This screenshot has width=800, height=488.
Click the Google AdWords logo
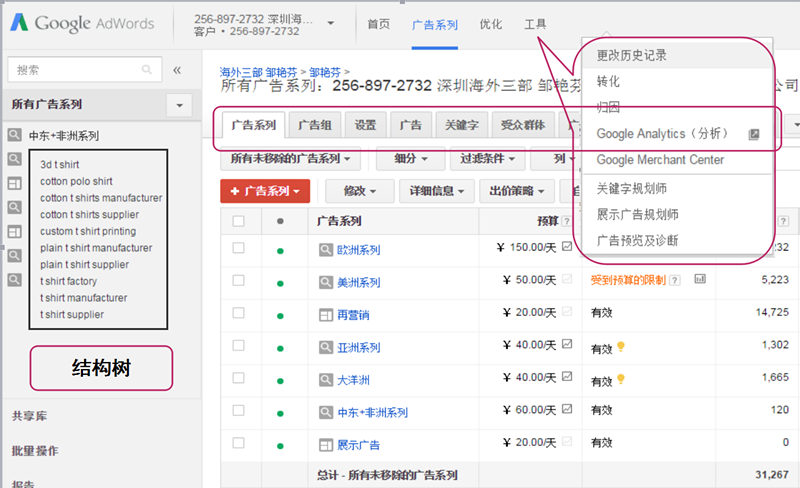point(82,23)
